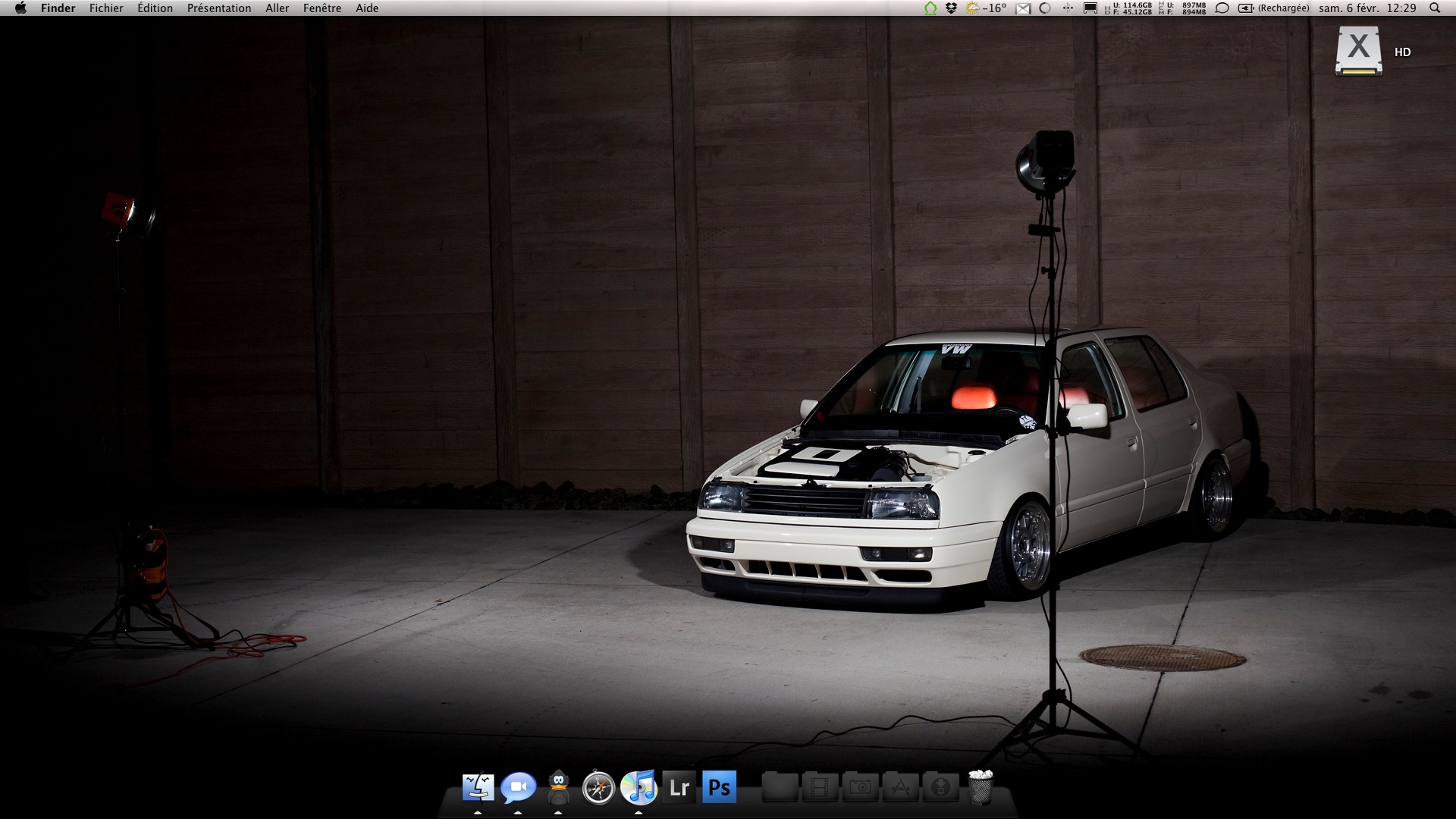Open the Présentation menu

click(x=218, y=8)
